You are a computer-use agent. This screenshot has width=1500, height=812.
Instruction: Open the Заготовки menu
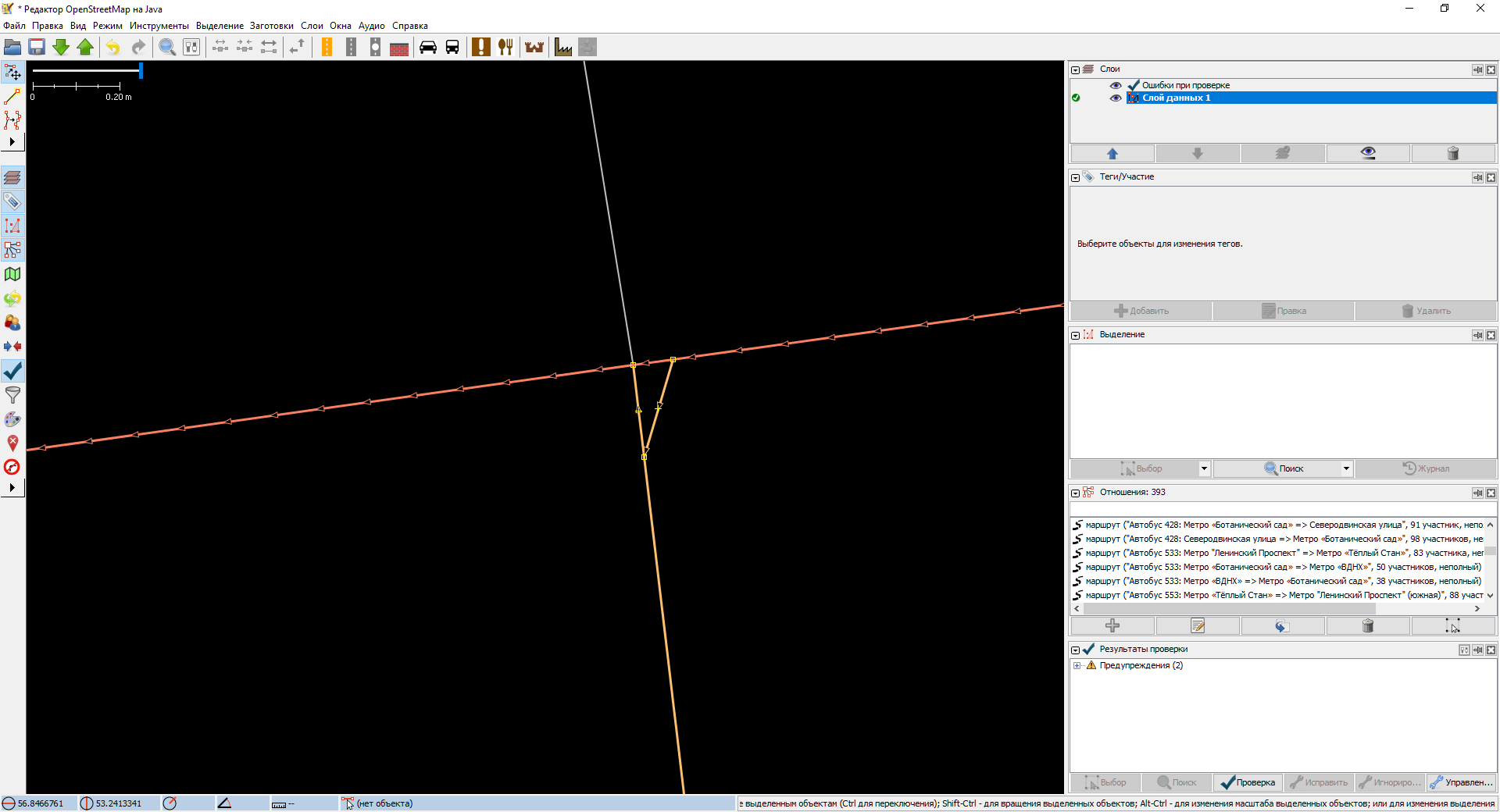click(x=272, y=26)
